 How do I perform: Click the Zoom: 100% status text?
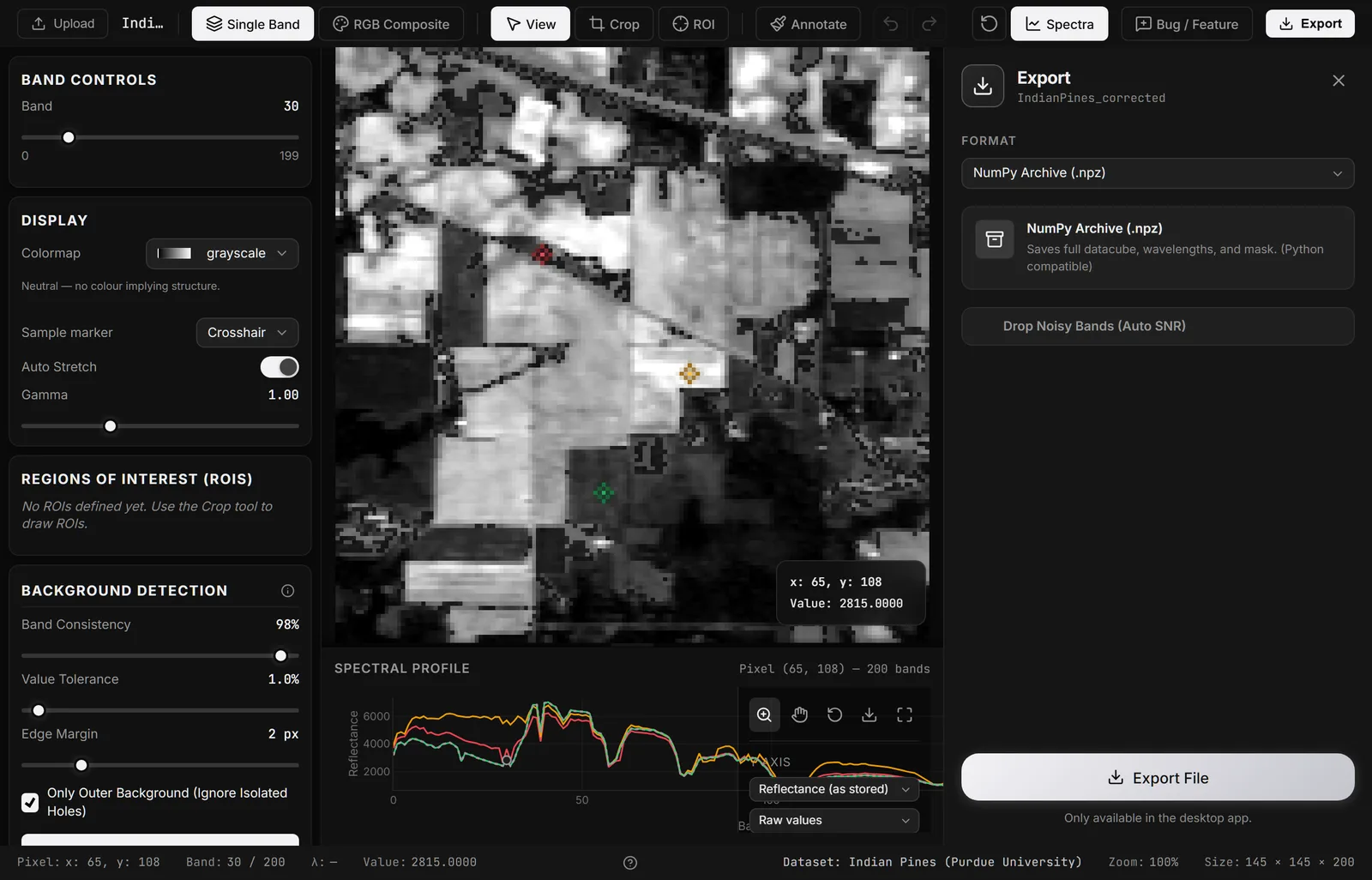1143,862
